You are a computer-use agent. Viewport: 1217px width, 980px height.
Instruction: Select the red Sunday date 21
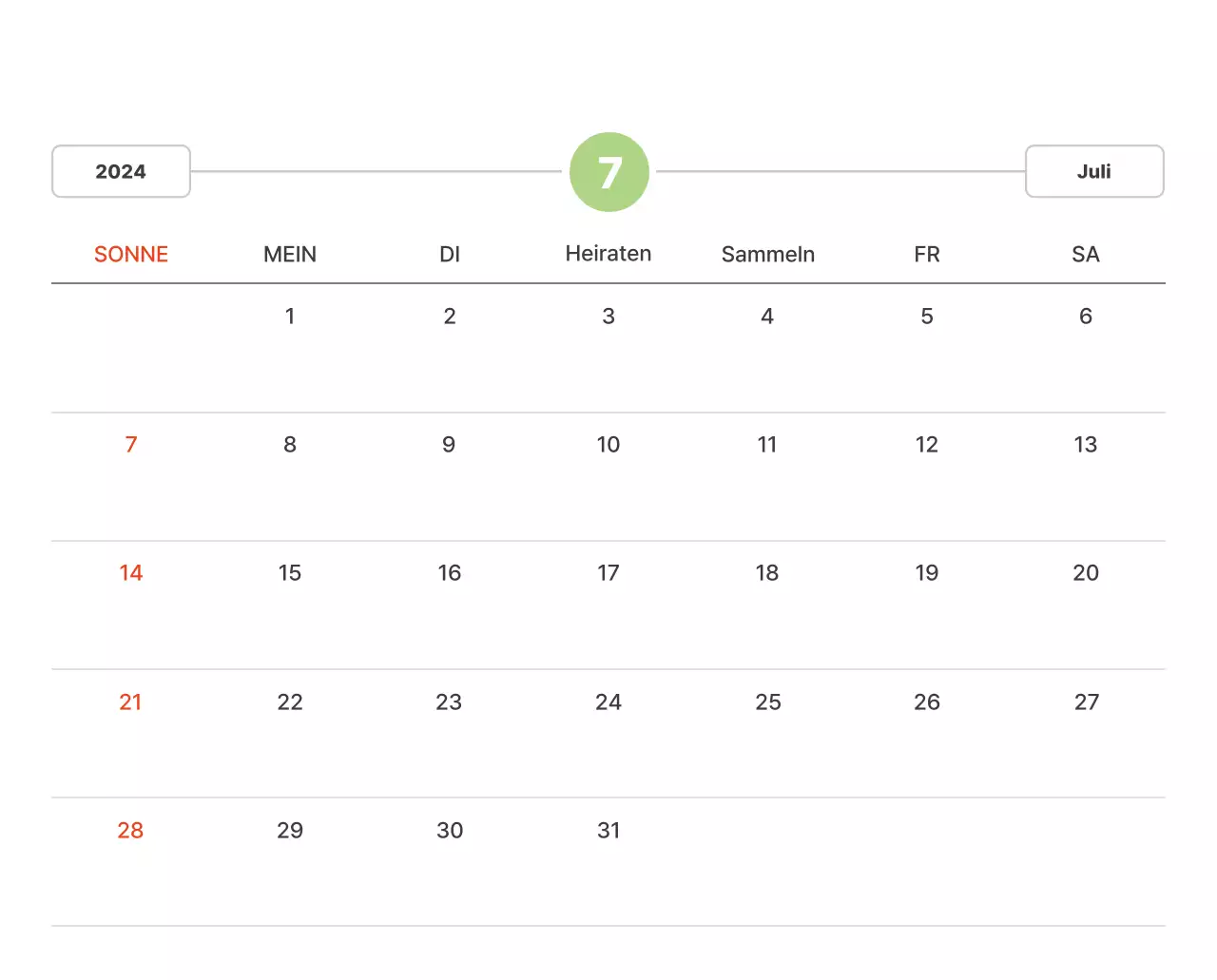131,702
